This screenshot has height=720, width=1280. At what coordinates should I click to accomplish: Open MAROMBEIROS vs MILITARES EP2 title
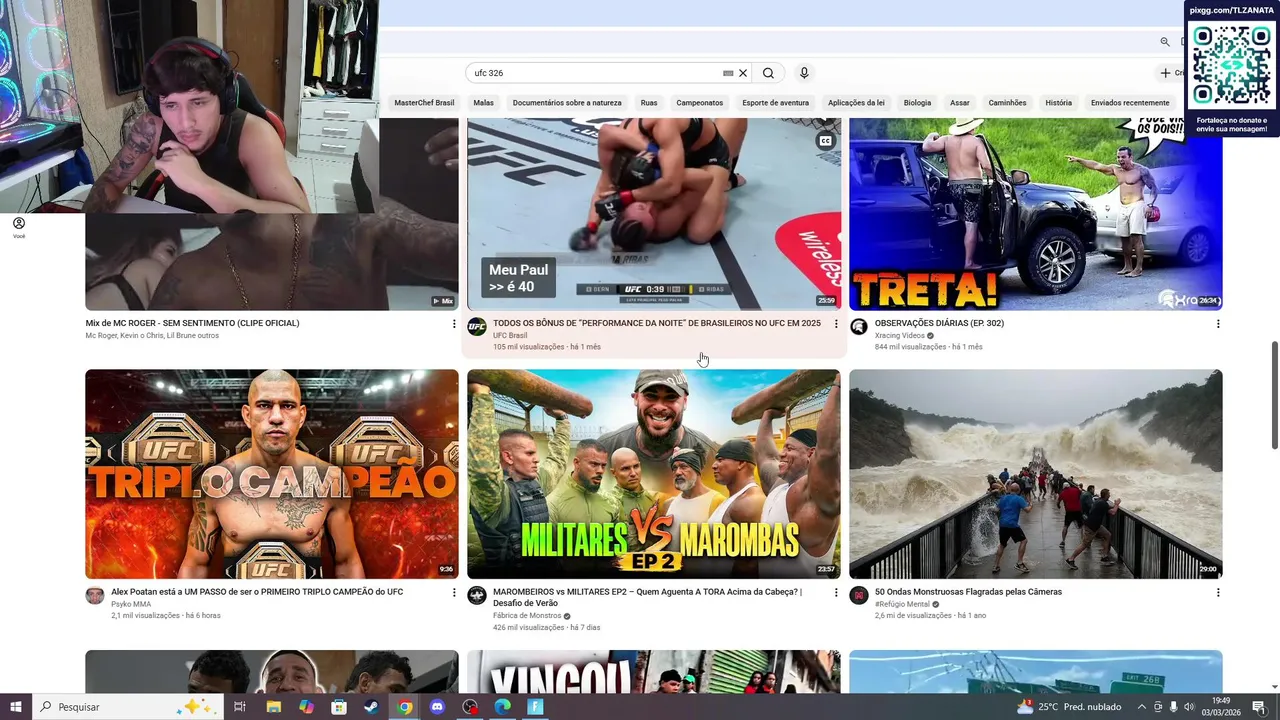tap(647, 597)
